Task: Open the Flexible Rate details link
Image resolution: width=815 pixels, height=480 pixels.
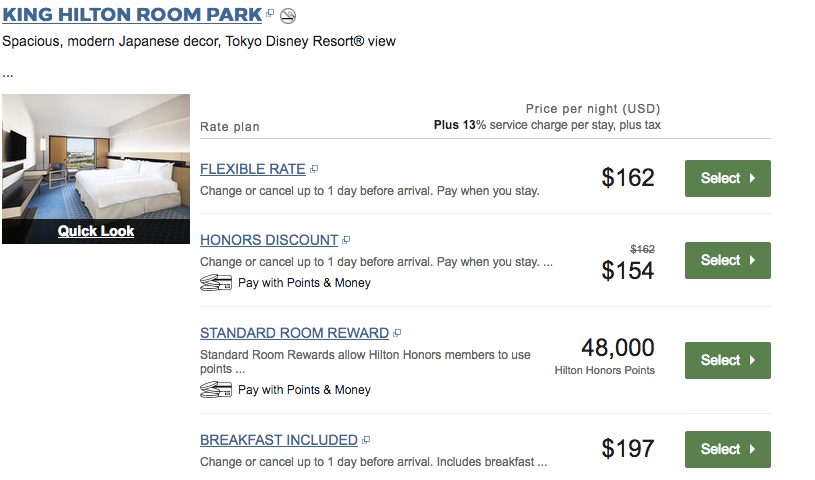Action: 252,169
